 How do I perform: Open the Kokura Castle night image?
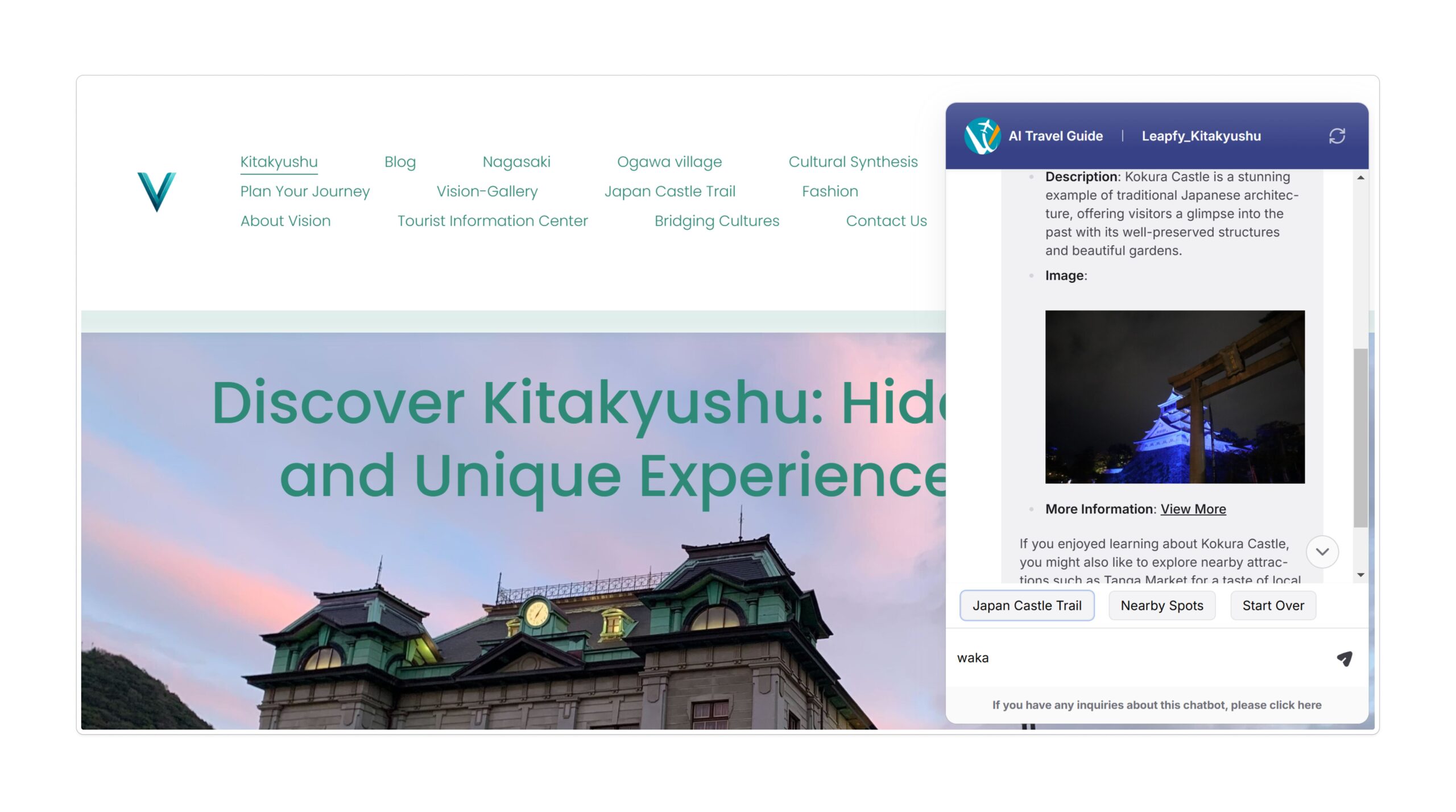coord(1174,396)
